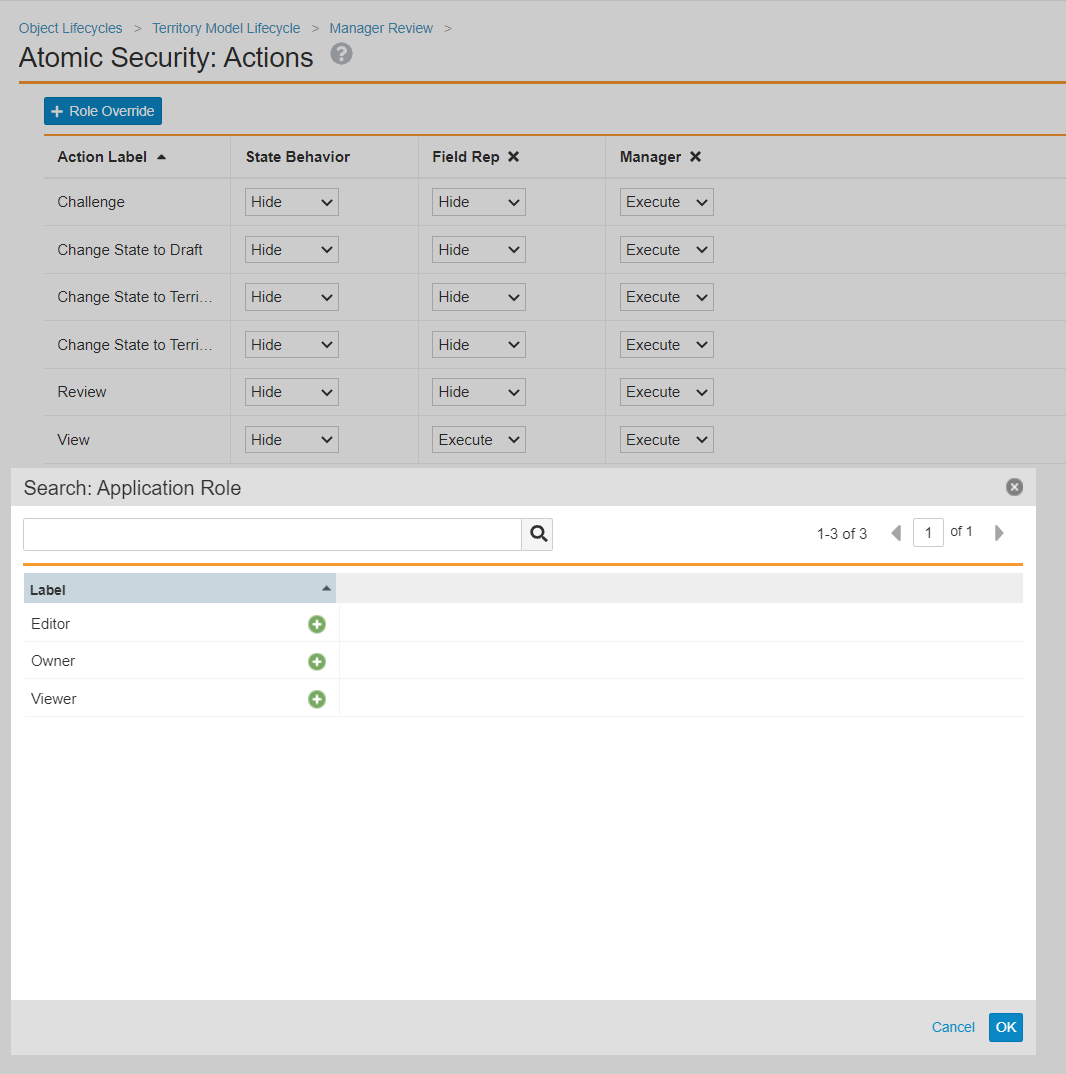Screen dimensions: 1066x1074
Task: Add the Viewer role with plus icon
Action: (317, 699)
